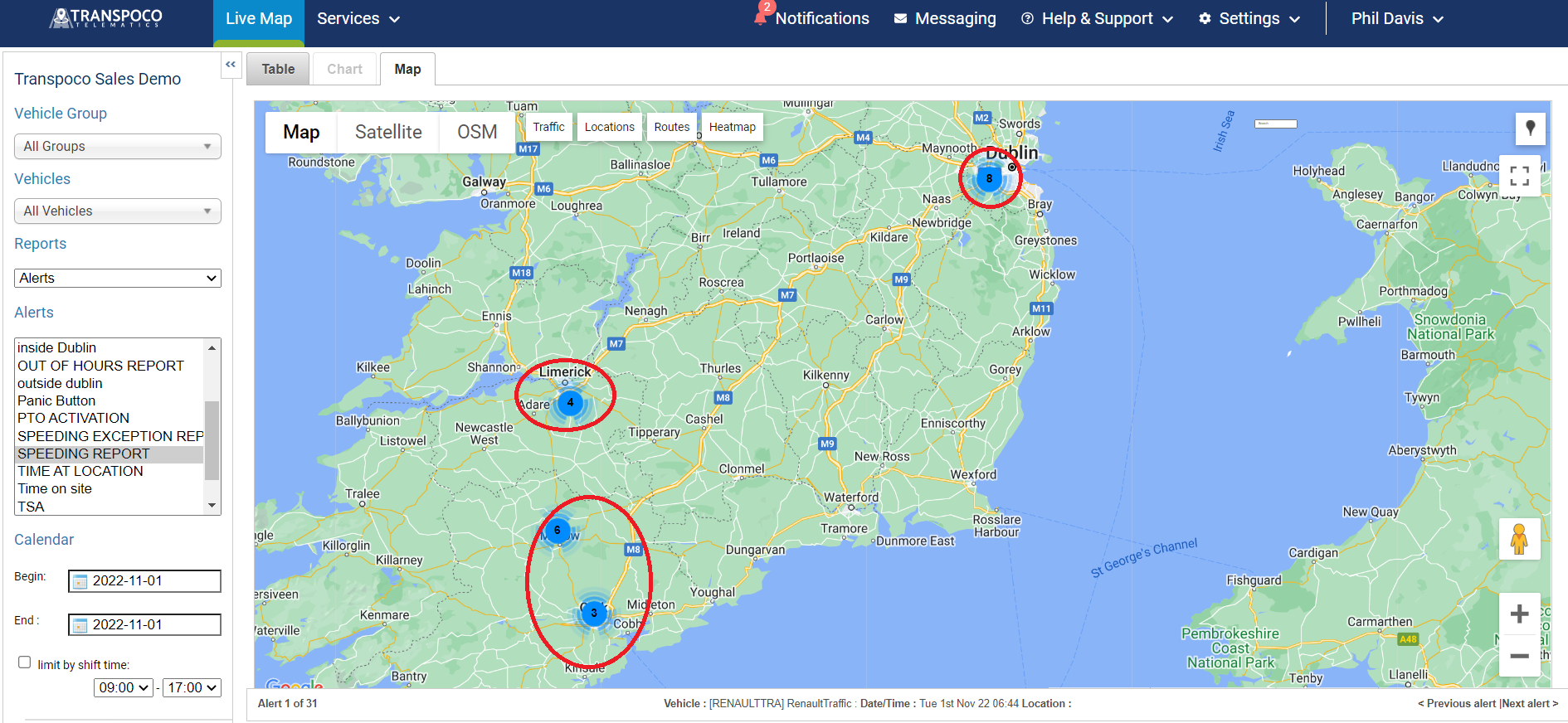Switch to the Chart tab
Viewport: 1568px width, 723px height.
click(x=344, y=69)
